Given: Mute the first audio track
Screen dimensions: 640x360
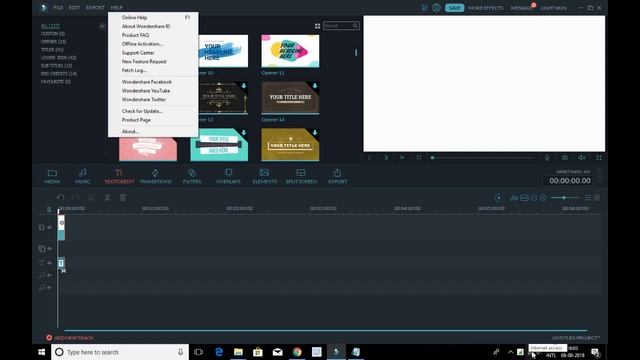Looking at the screenshot, I should tap(49, 276).
